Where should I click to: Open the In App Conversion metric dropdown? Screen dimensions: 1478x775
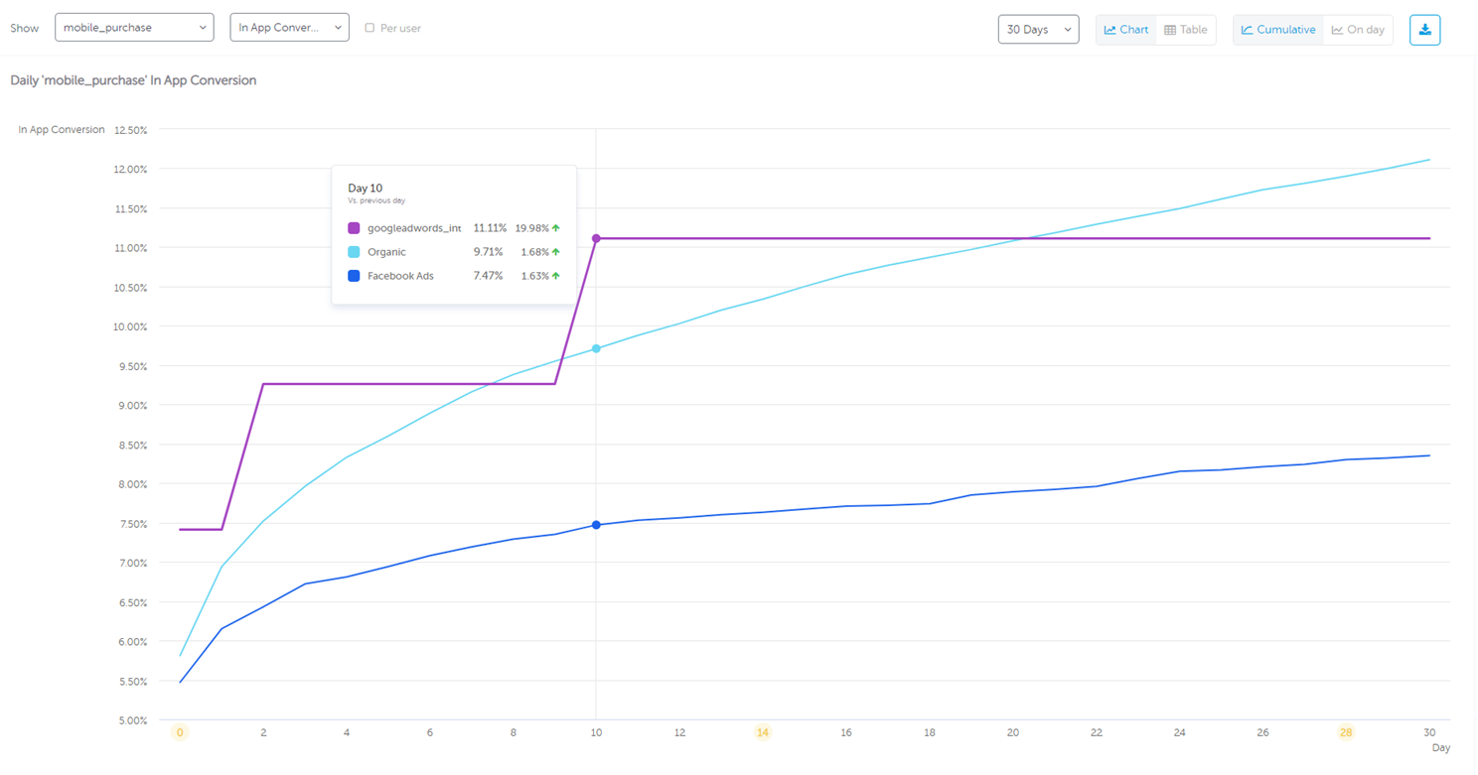point(289,28)
